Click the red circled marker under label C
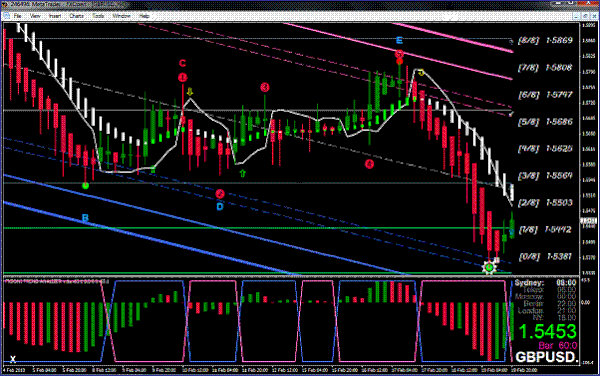 pos(183,78)
